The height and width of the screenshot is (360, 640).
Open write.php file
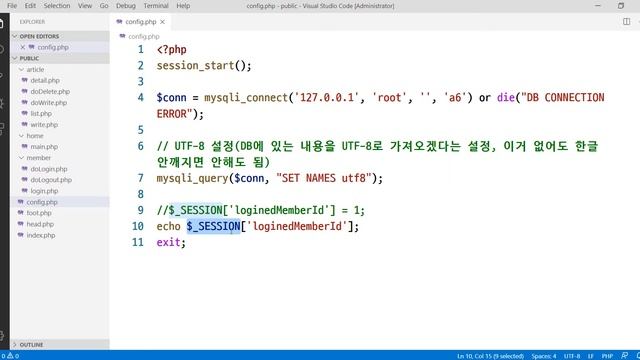click(44, 124)
